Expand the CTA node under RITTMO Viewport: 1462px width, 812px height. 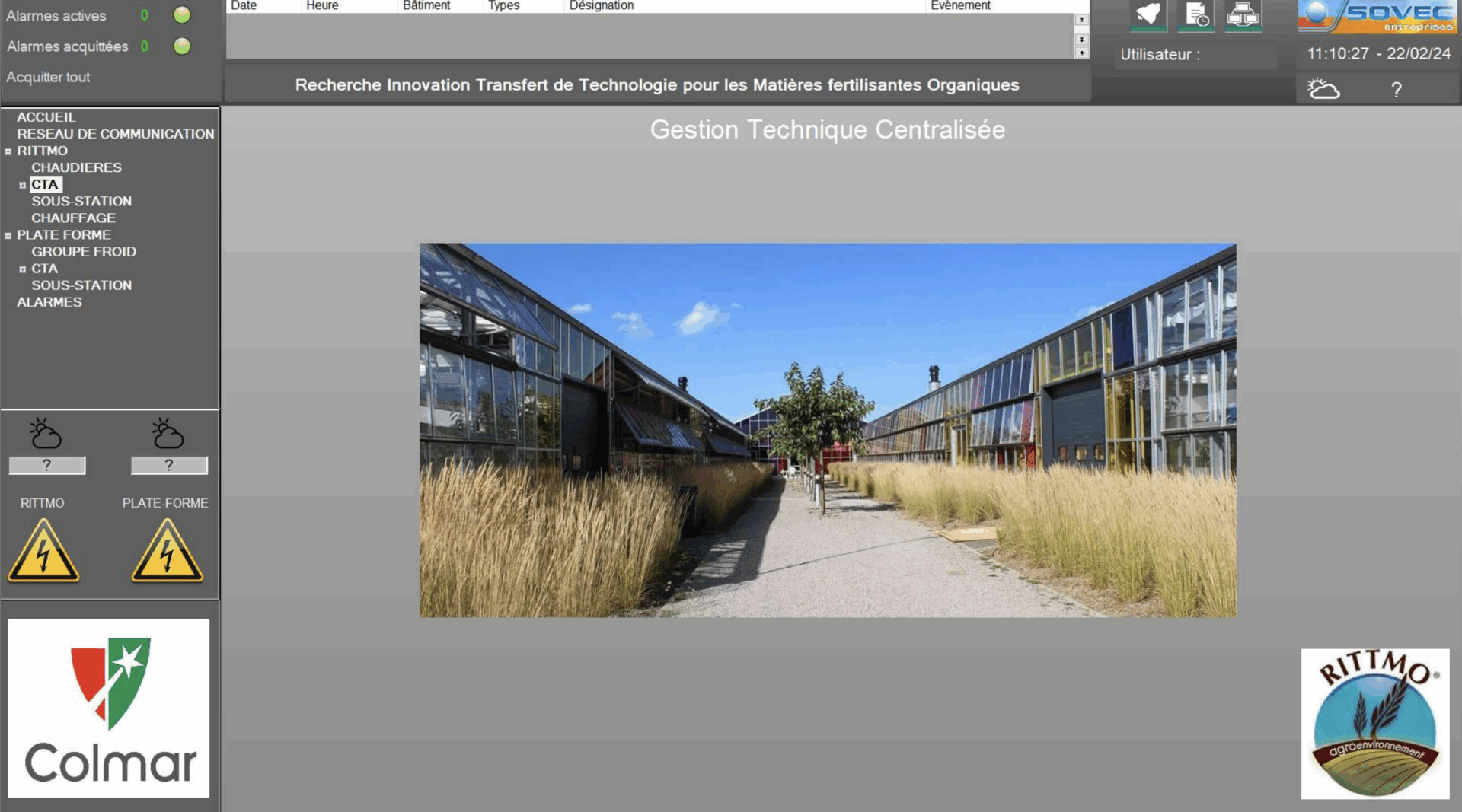(x=23, y=185)
